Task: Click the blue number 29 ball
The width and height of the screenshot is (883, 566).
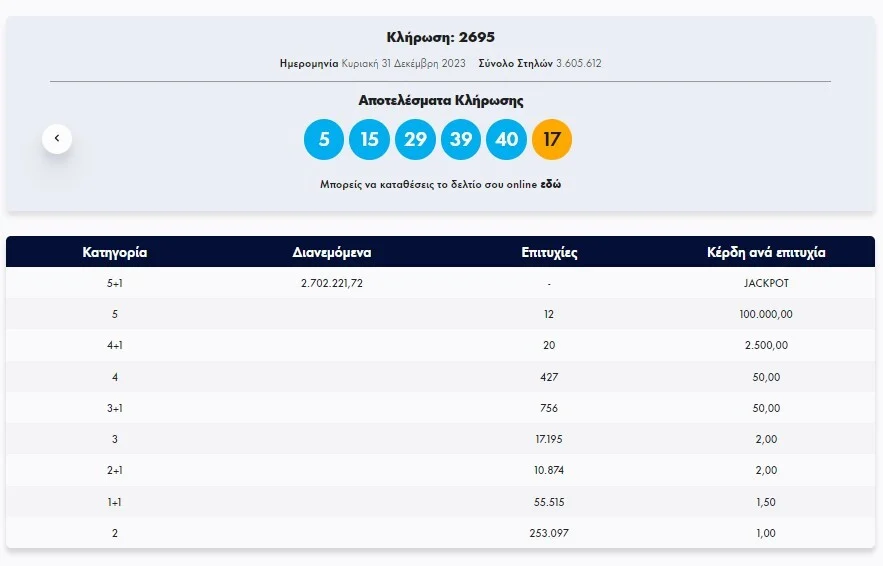Action: (x=415, y=139)
